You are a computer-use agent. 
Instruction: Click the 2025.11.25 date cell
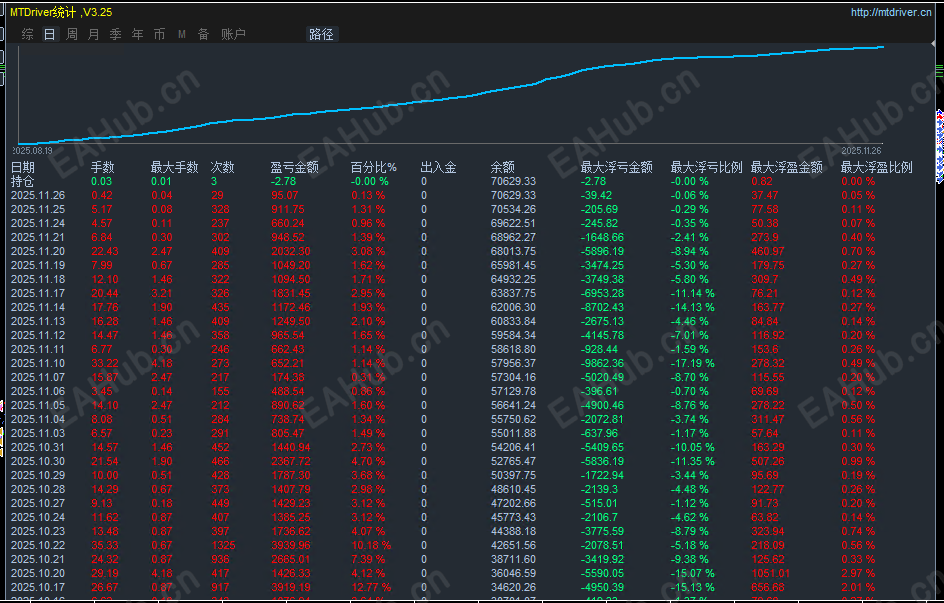(x=38, y=209)
